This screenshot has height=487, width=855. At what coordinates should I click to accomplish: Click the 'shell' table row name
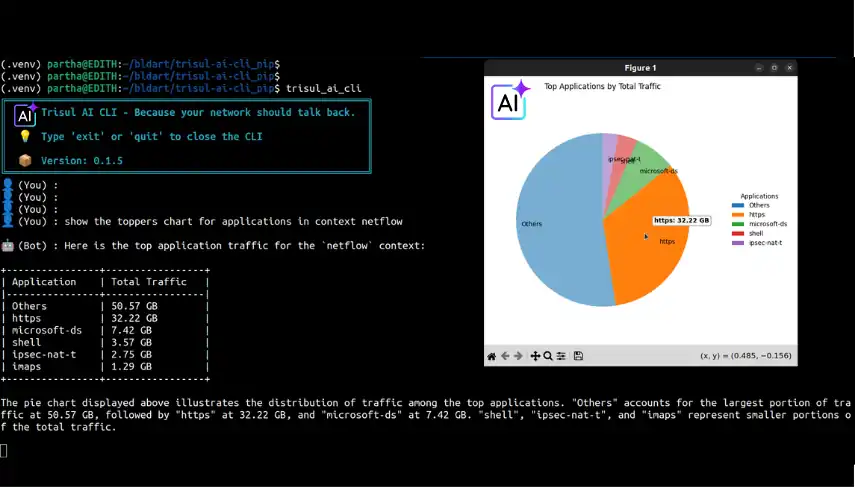tap(26, 342)
